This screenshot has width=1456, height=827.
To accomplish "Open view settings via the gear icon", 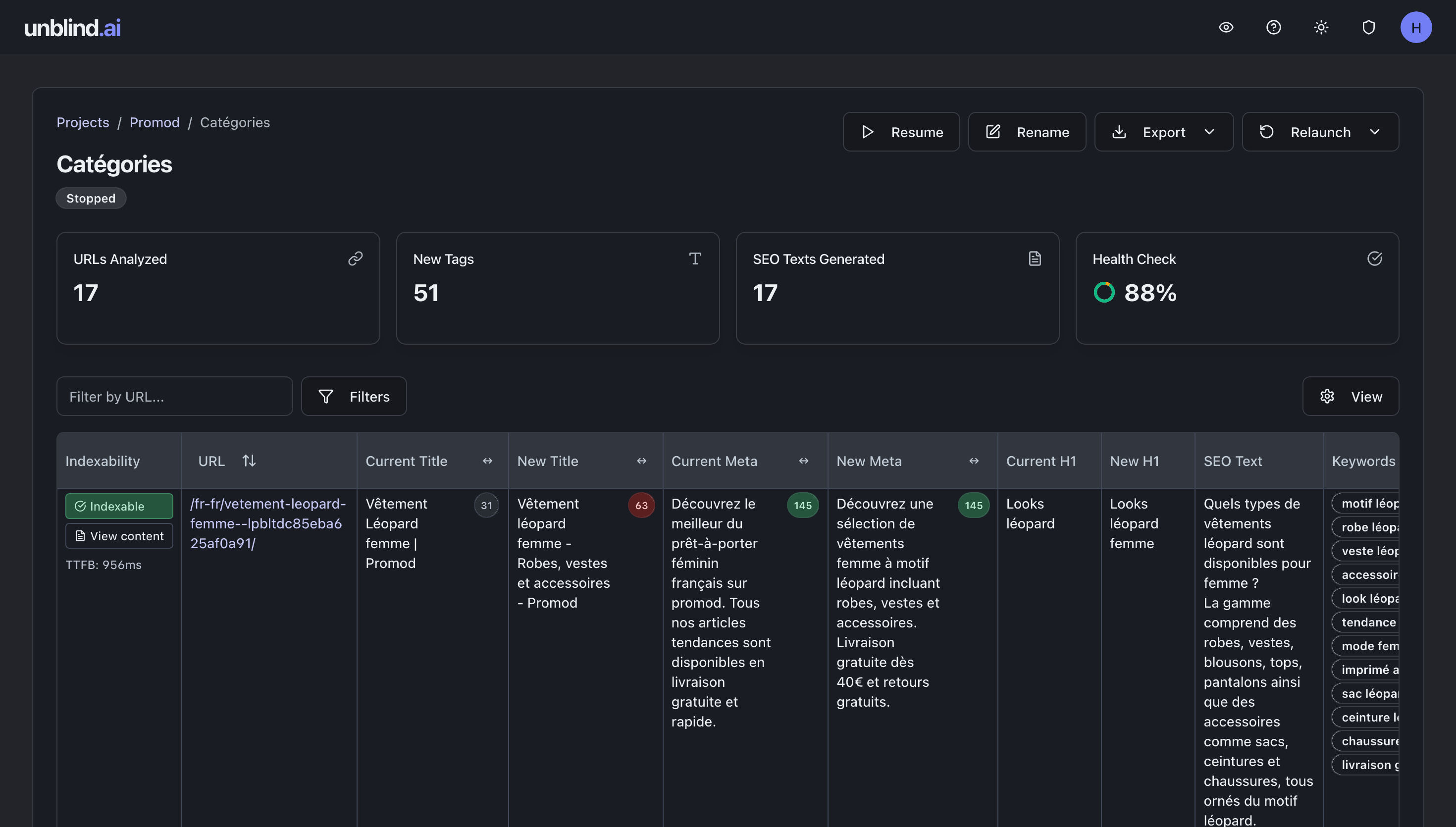I will pyautogui.click(x=1327, y=396).
